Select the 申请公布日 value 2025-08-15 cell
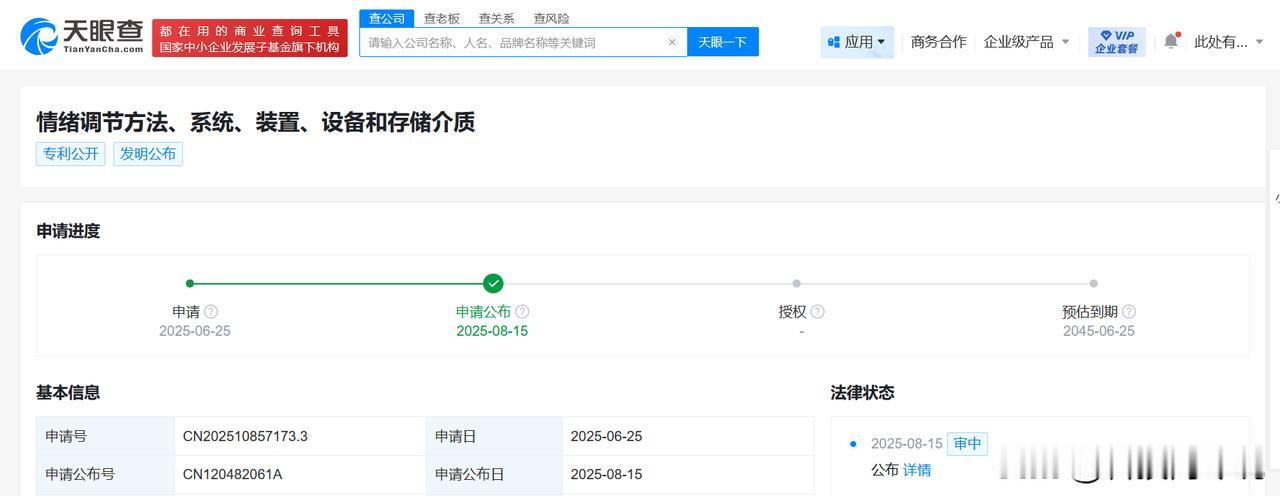Viewport: 1280px width, 496px height. 687,474
